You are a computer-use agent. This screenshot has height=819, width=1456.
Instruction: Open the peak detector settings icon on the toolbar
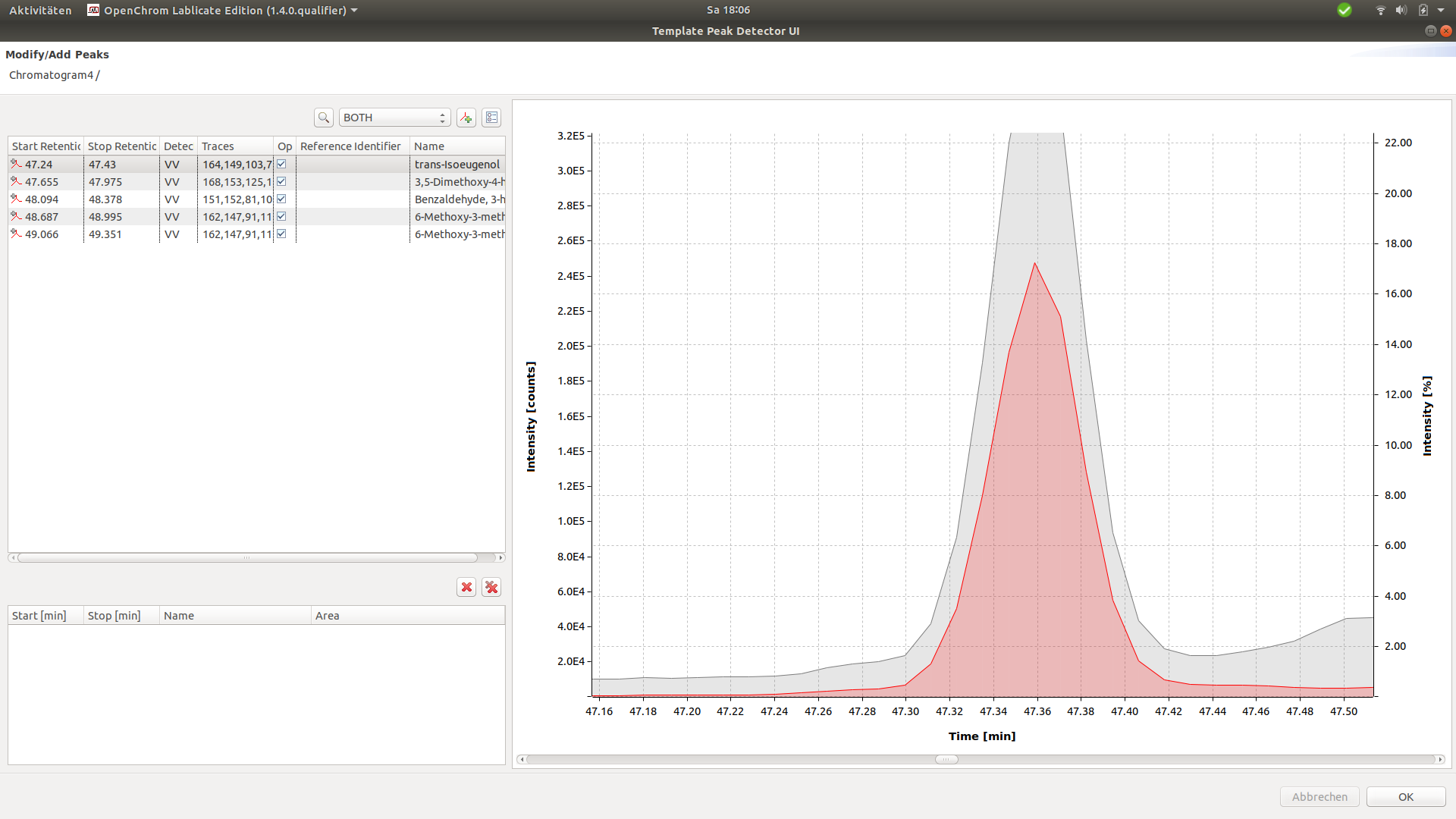pos(491,118)
